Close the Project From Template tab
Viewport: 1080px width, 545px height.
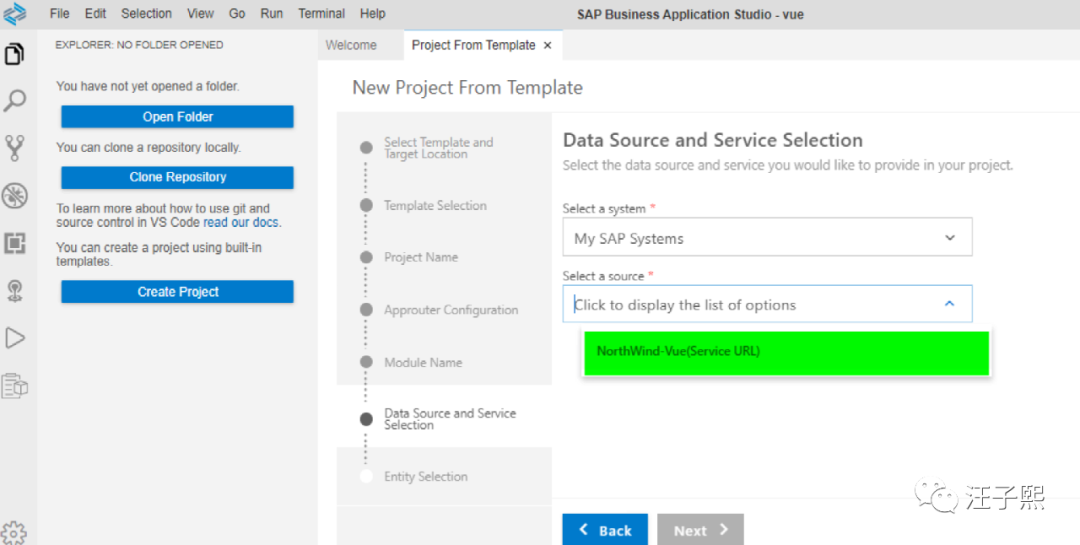(x=547, y=45)
